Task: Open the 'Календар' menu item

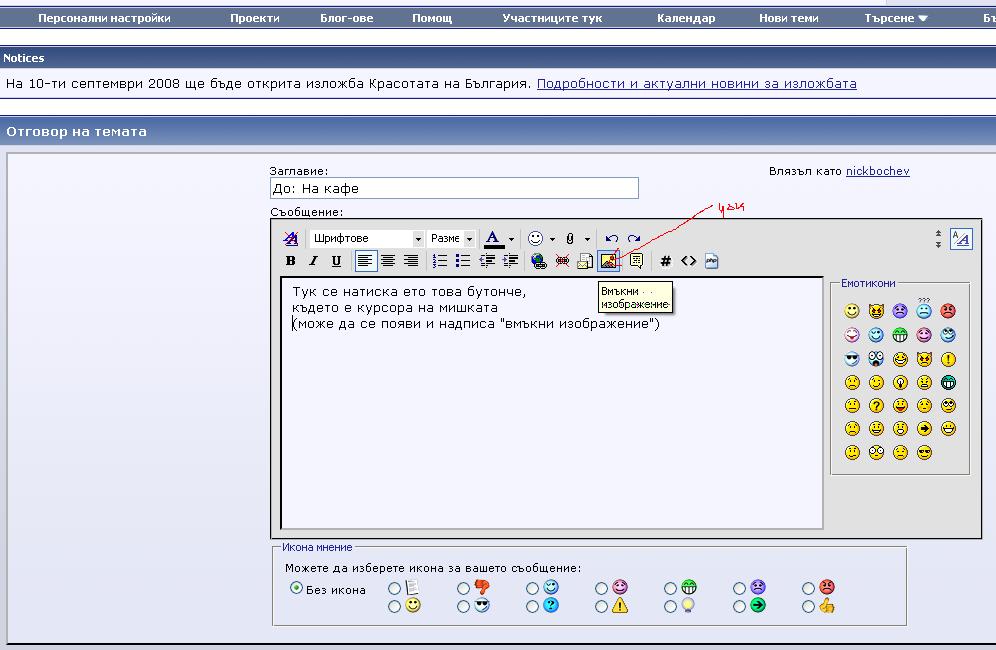Action: 686,18
